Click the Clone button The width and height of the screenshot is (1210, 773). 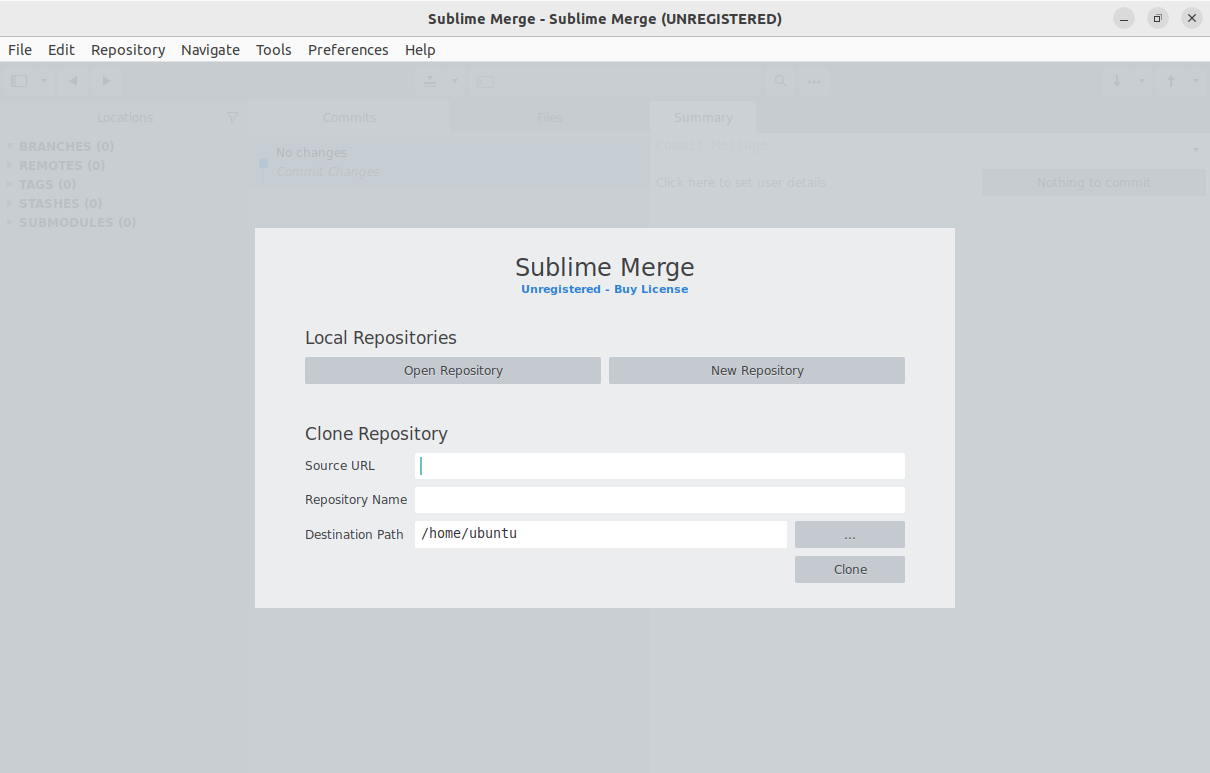pyautogui.click(x=850, y=570)
